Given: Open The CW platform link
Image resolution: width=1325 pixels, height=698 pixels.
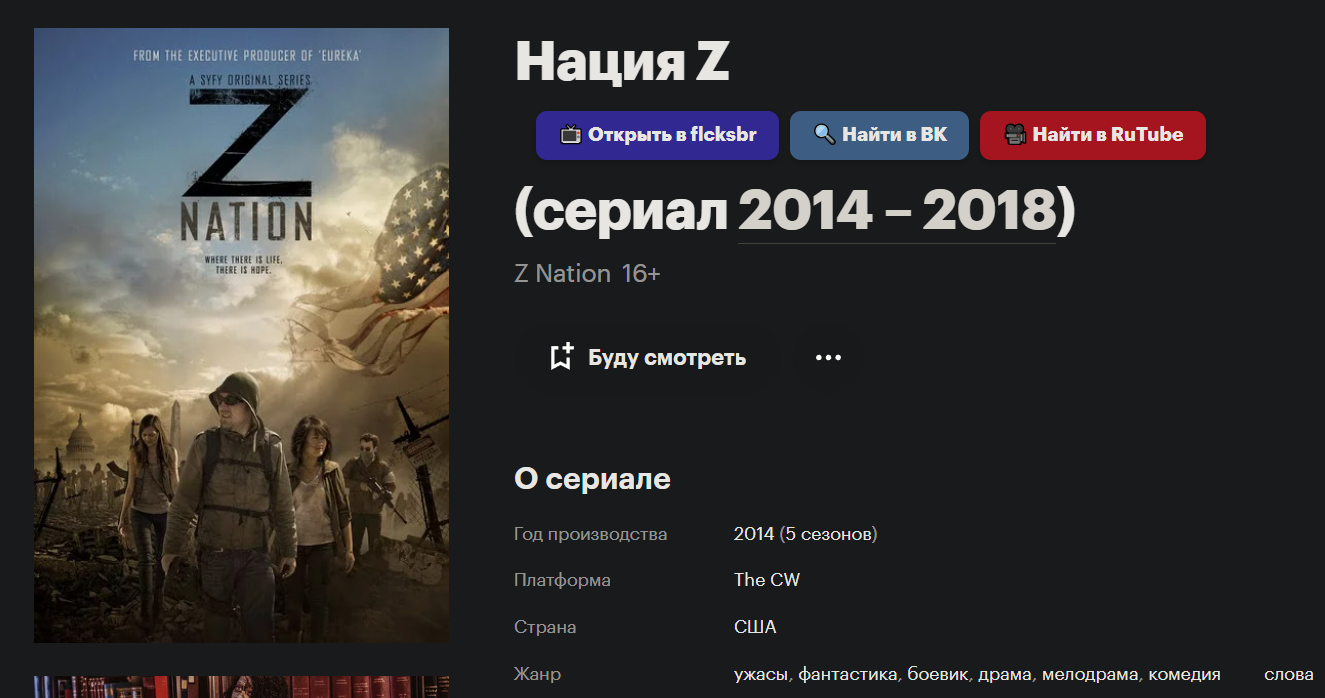Looking at the screenshot, I should 767,580.
